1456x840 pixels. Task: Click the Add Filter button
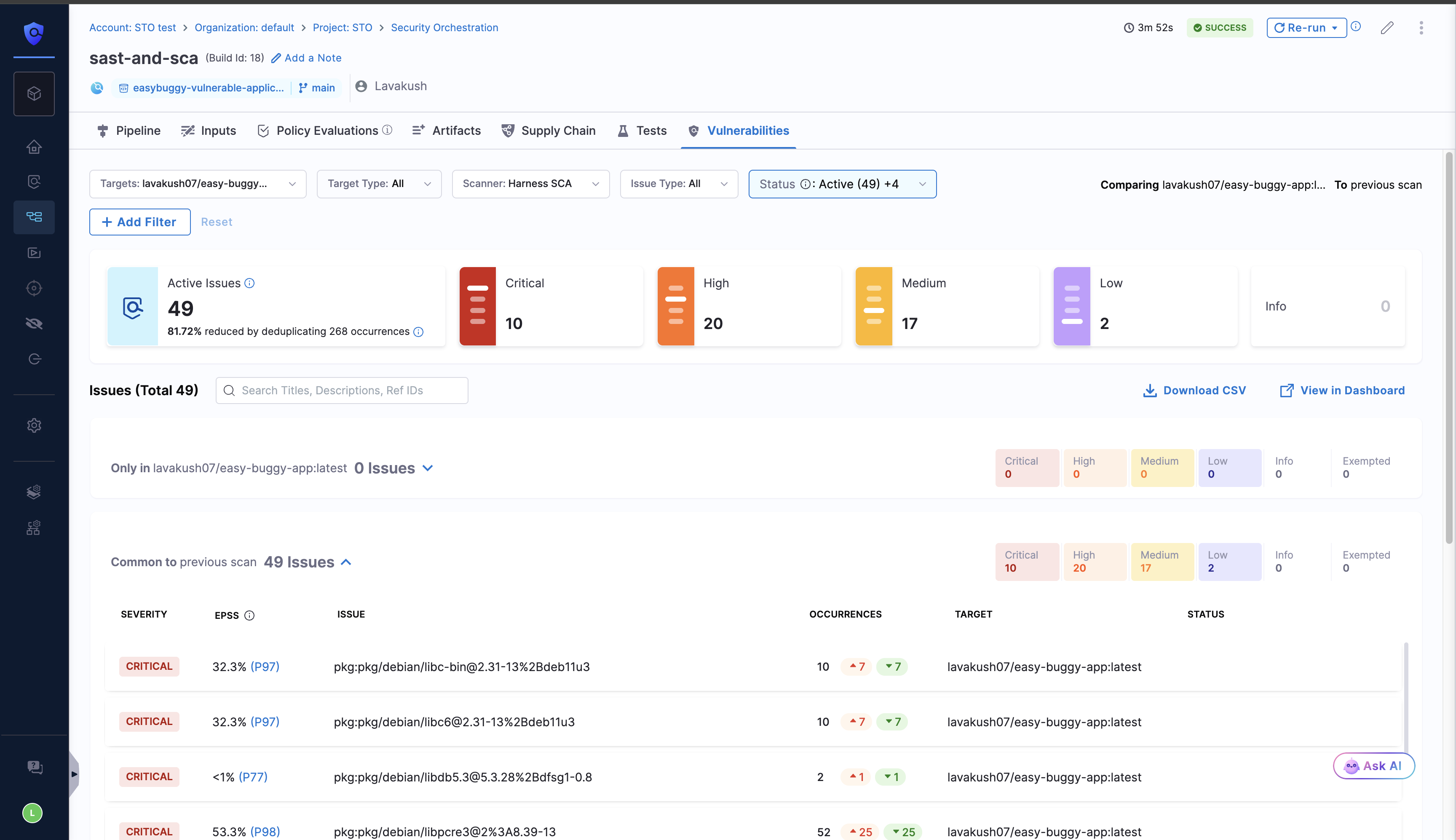pyautogui.click(x=139, y=222)
